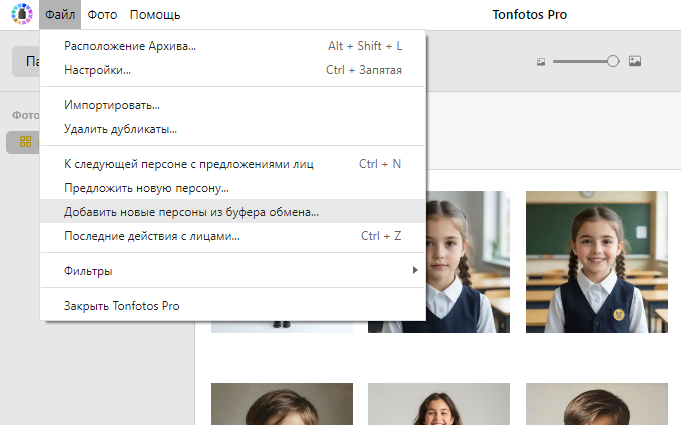Screen dimensions: 681x425
Task: Close the open Файл menu
Action: pos(60,15)
